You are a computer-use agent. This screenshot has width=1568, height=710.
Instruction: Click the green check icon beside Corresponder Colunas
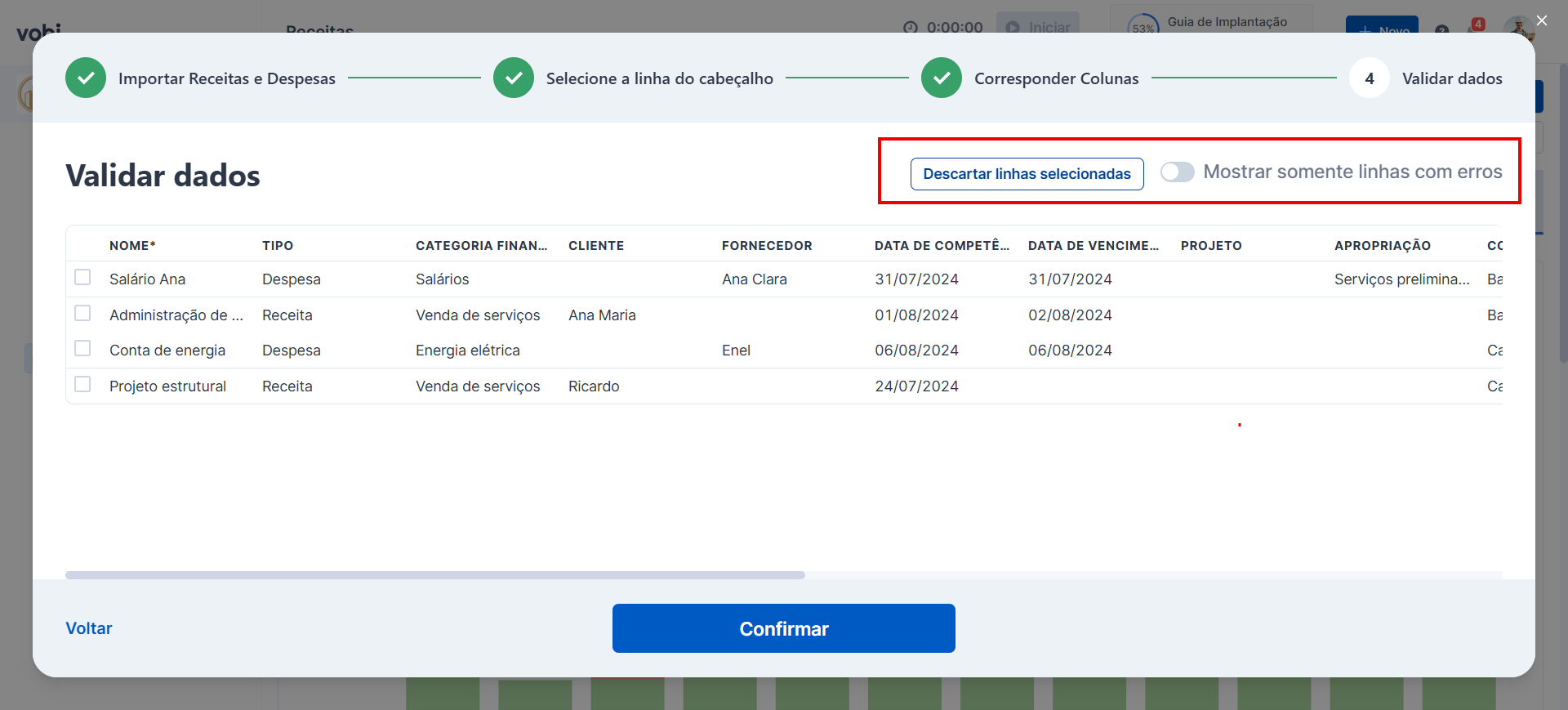942,78
